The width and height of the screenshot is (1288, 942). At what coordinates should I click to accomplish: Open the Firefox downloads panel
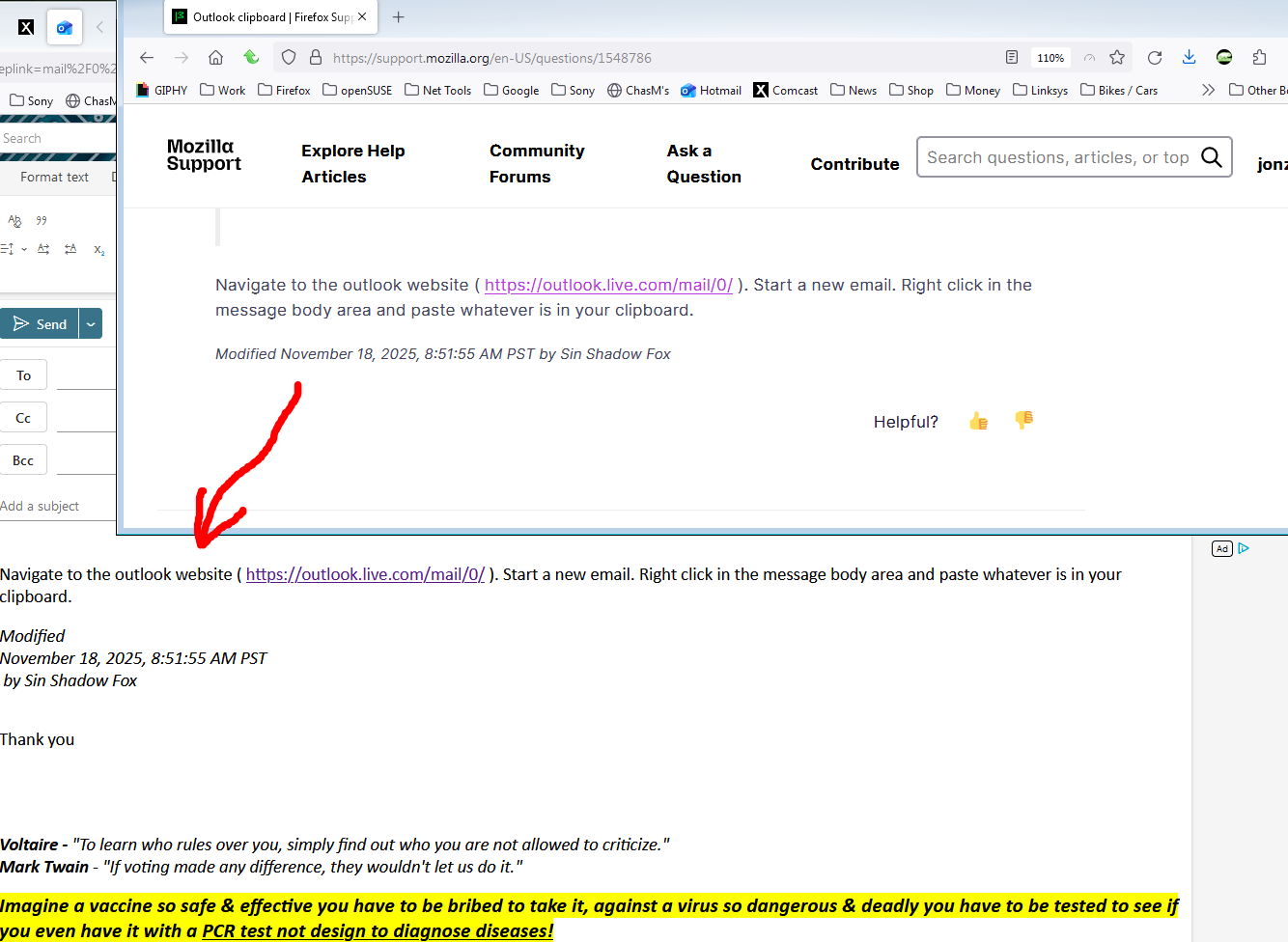1190,58
